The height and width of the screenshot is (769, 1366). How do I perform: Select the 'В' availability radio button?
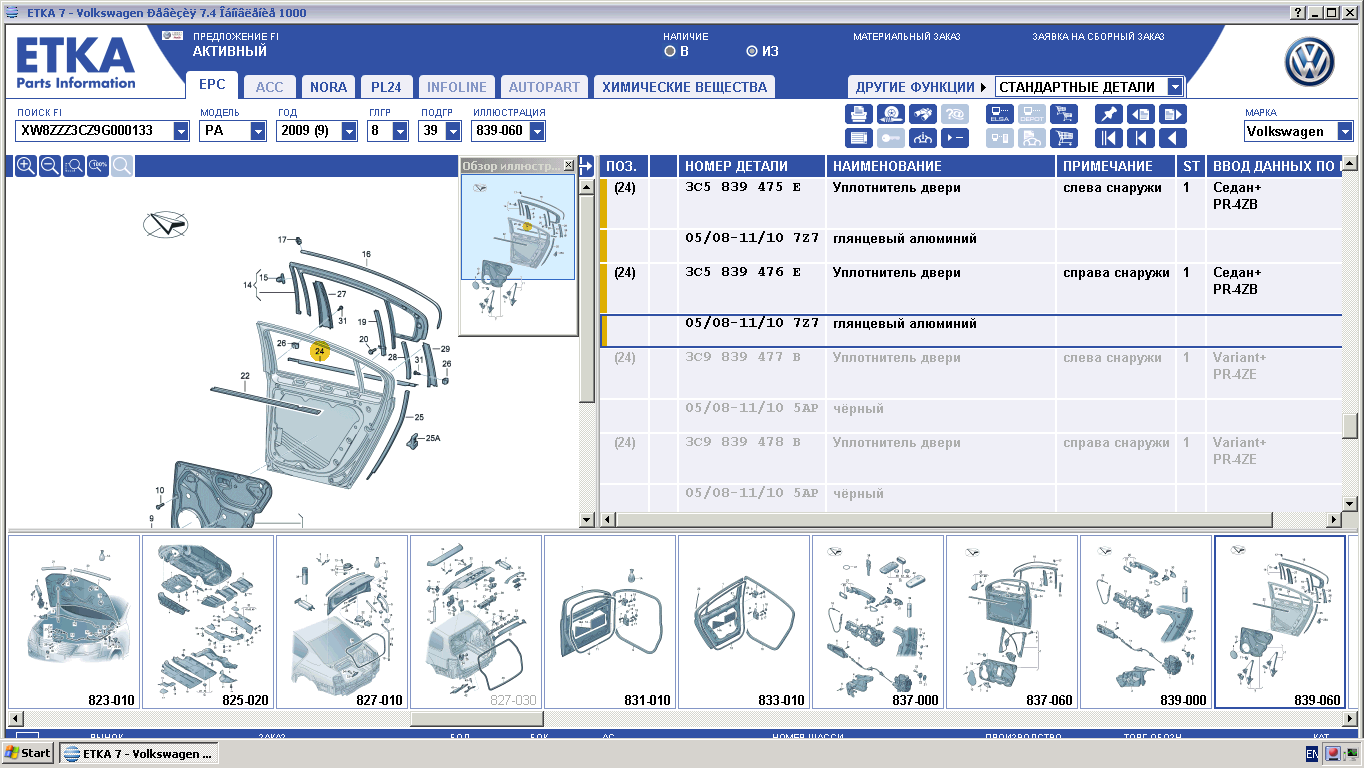(x=670, y=51)
